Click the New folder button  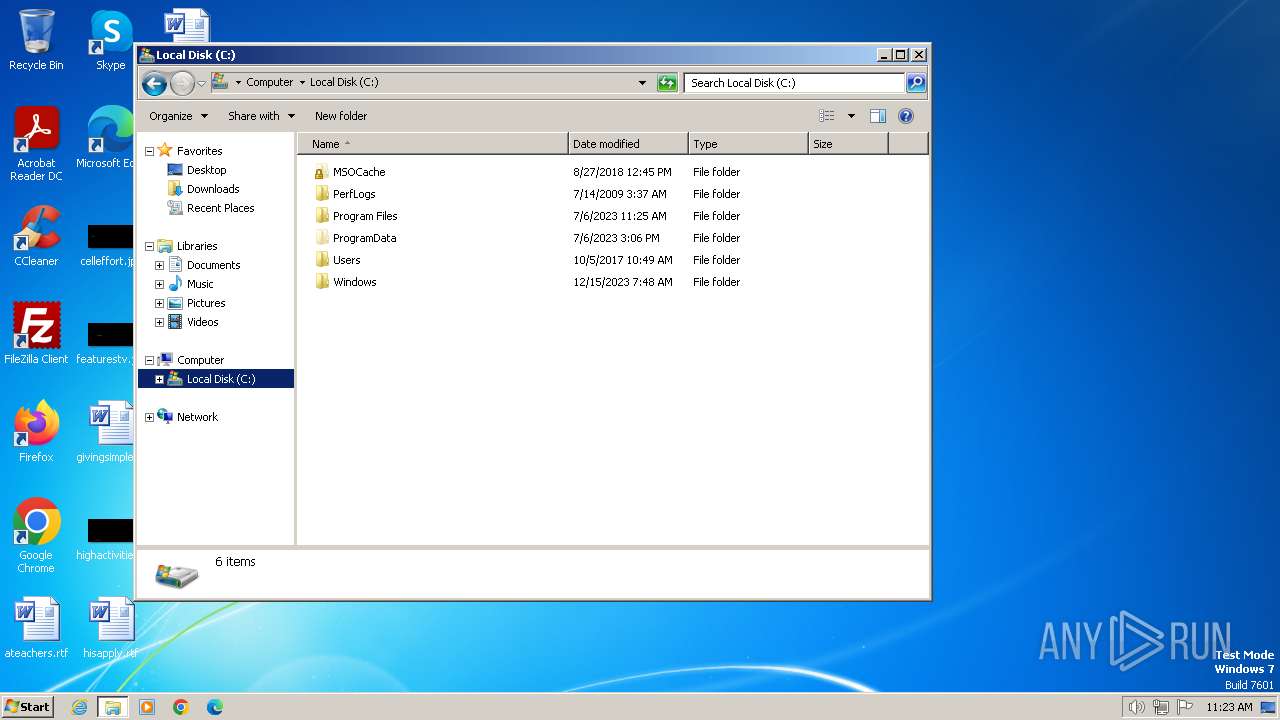341,116
